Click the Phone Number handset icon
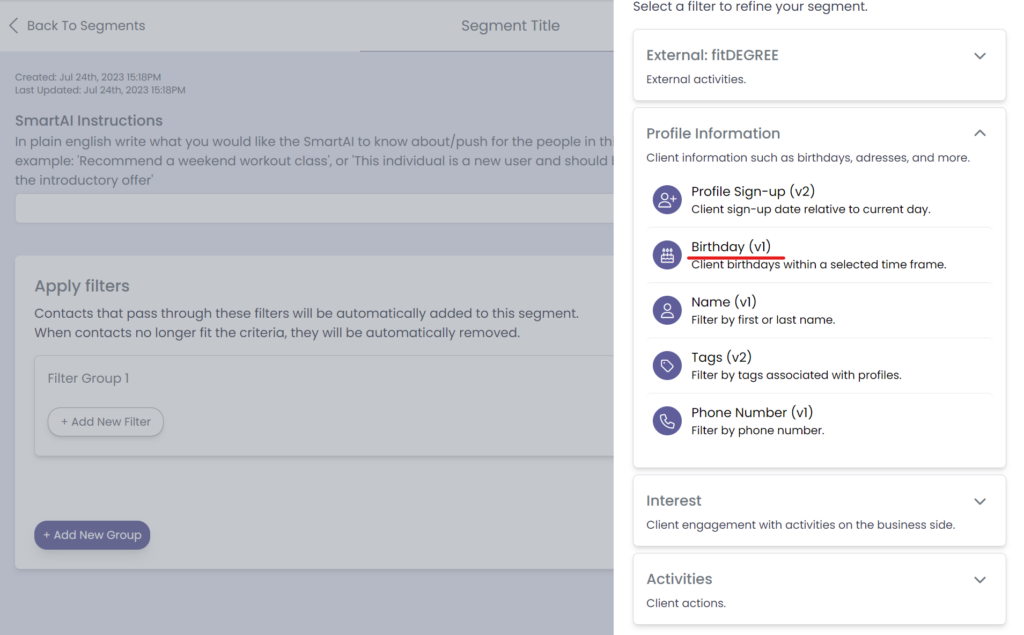The image size is (1024, 635). click(x=667, y=421)
